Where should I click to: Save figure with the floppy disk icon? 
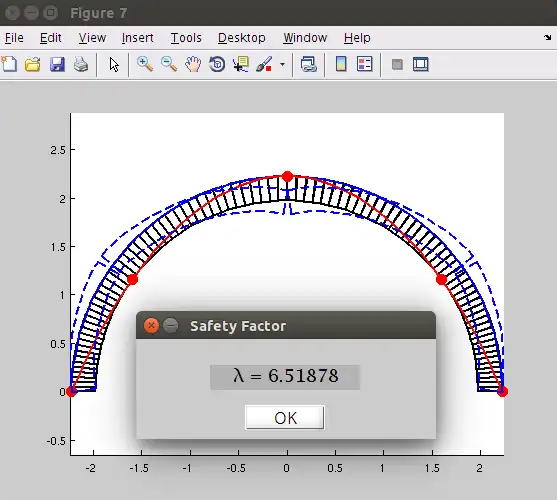pos(57,65)
